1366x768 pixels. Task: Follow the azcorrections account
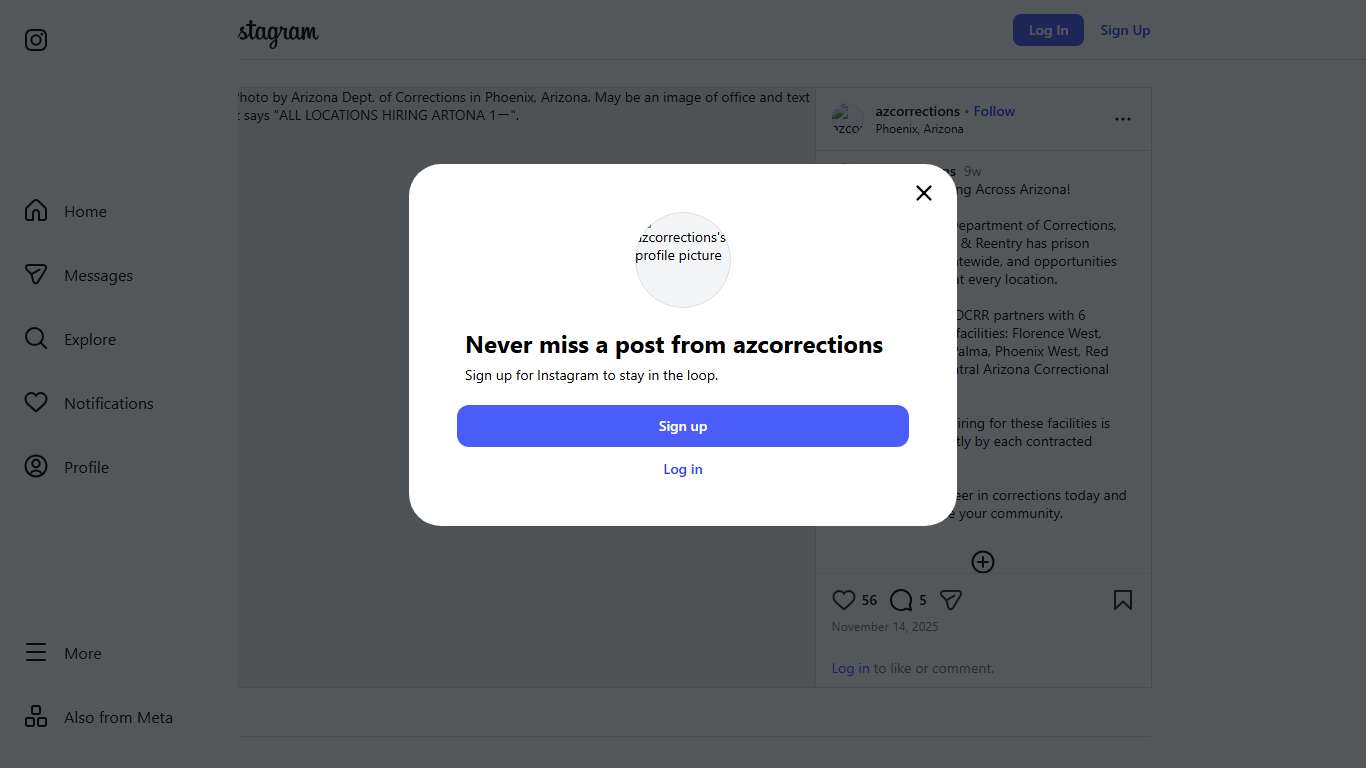click(994, 111)
